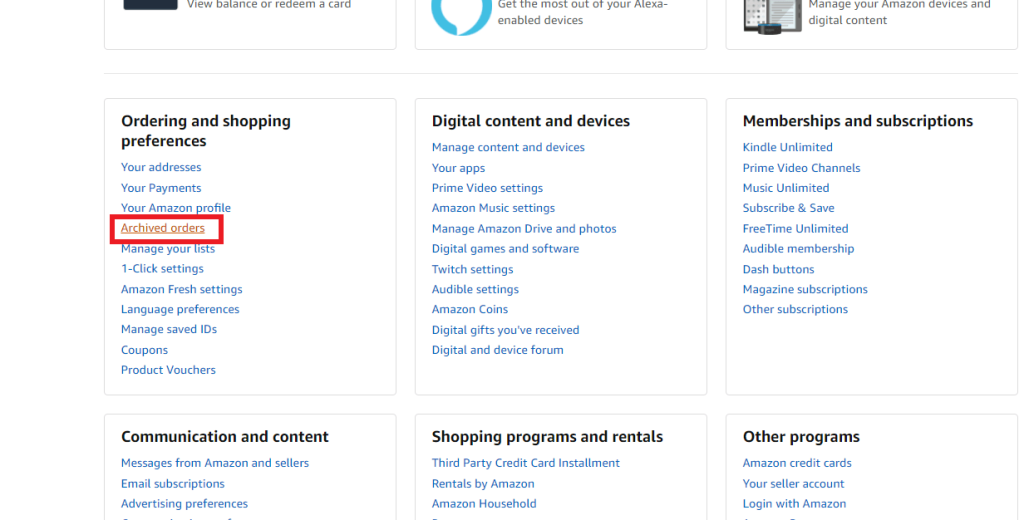View Digital gifts you've received

pyautogui.click(x=505, y=330)
